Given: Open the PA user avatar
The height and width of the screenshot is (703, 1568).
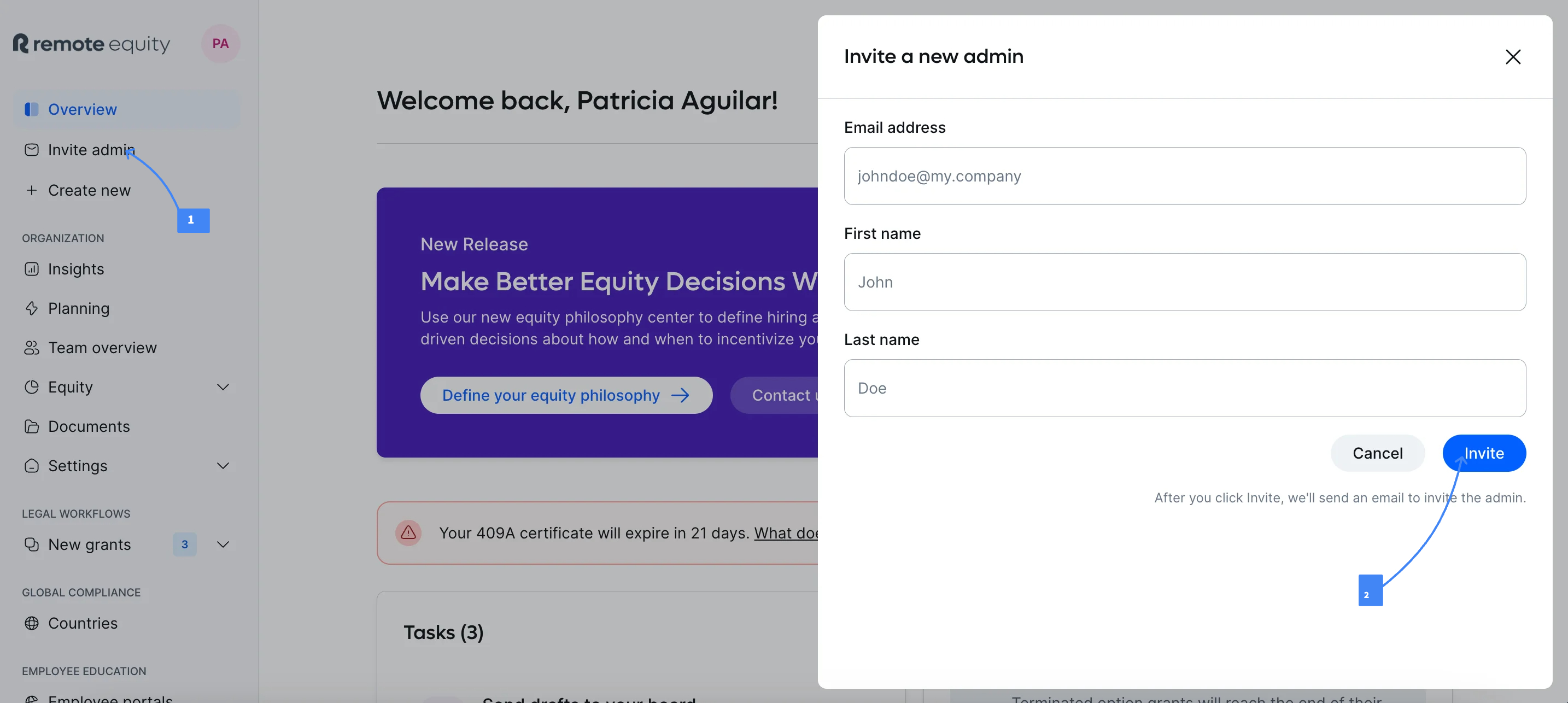Looking at the screenshot, I should click(x=220, y=44).
